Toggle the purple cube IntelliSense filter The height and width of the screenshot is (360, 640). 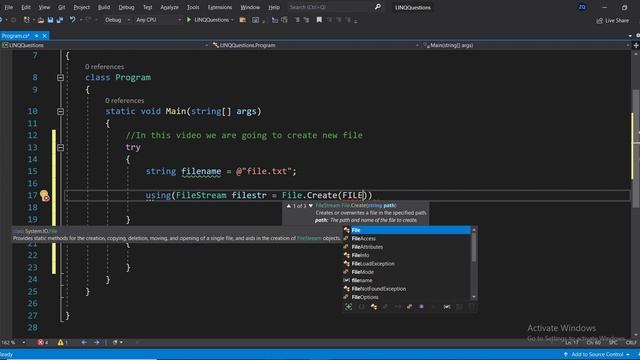click(x=421, y=307)
